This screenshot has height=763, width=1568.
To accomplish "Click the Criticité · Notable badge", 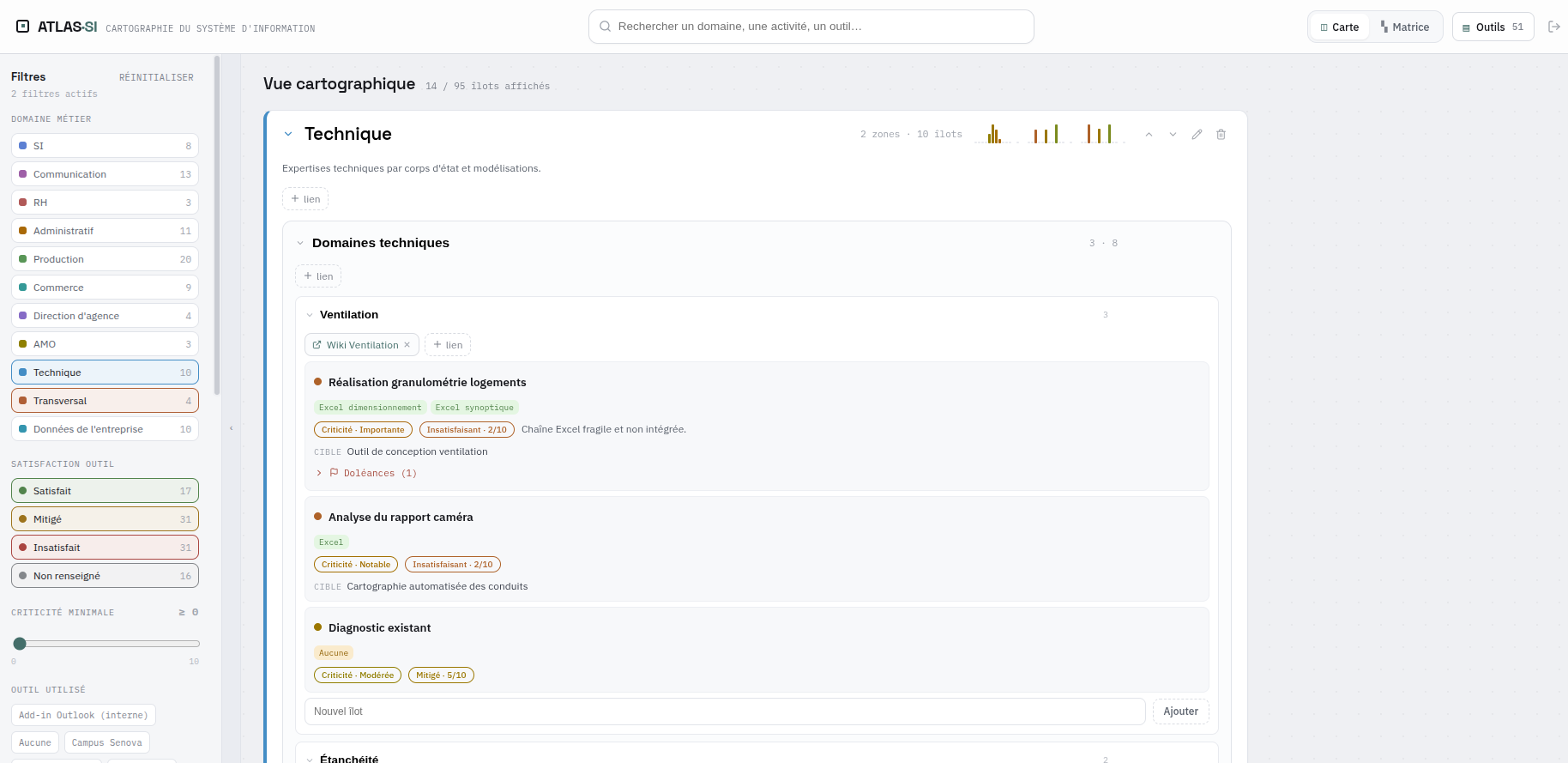I will click(x=356, y=565).
